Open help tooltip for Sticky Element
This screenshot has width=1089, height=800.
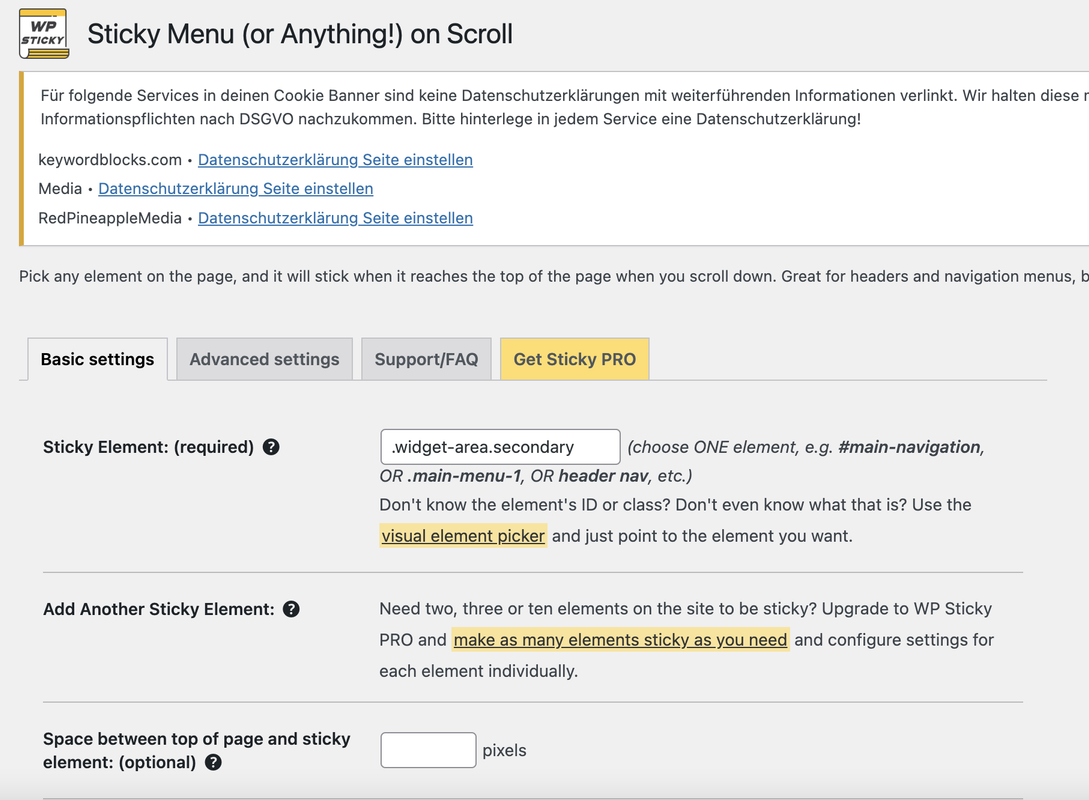(x=271, y=447)
